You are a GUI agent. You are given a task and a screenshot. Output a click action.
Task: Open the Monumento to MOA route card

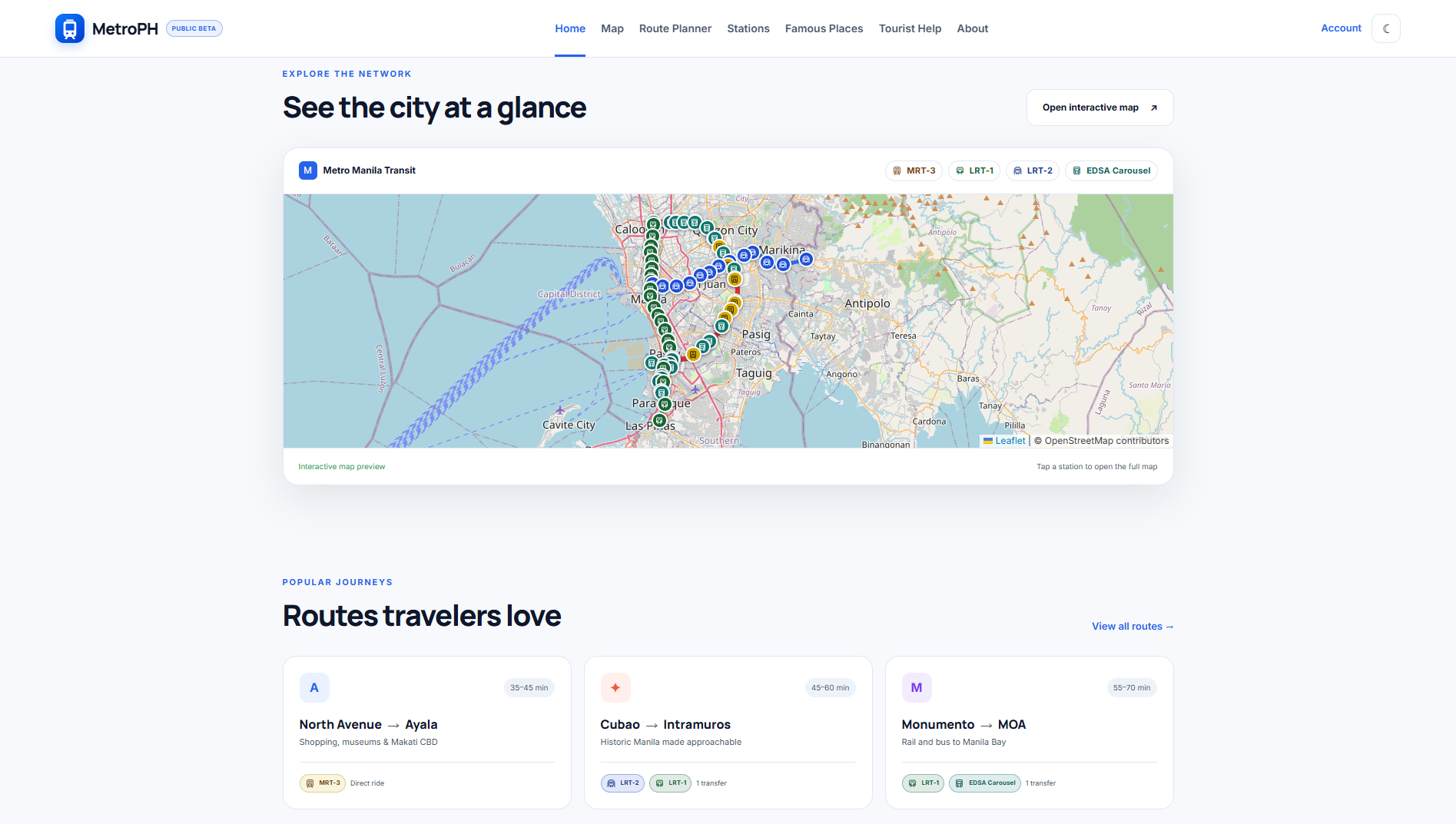tap(1030, 733)
